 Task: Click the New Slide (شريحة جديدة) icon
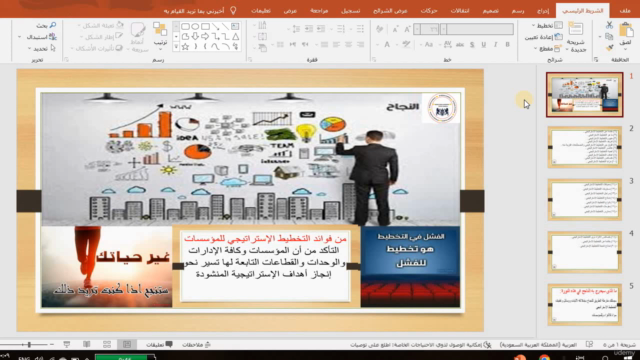click(576, 29)
